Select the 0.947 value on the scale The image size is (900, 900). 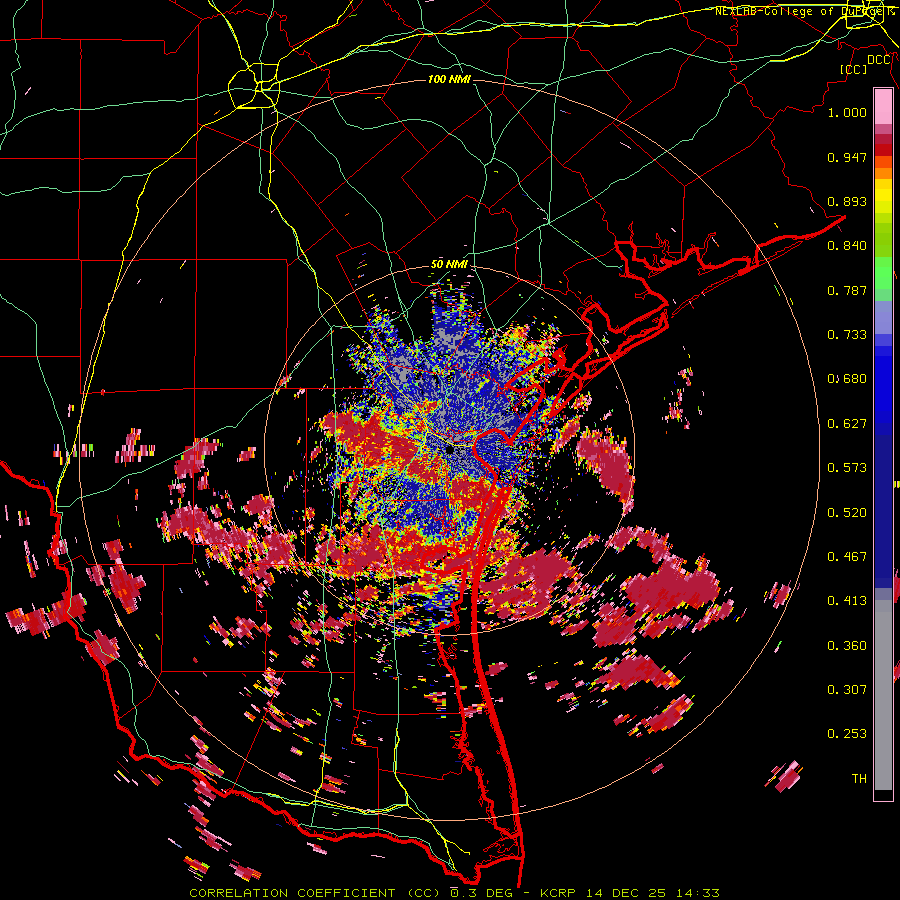tap(847, 157)
